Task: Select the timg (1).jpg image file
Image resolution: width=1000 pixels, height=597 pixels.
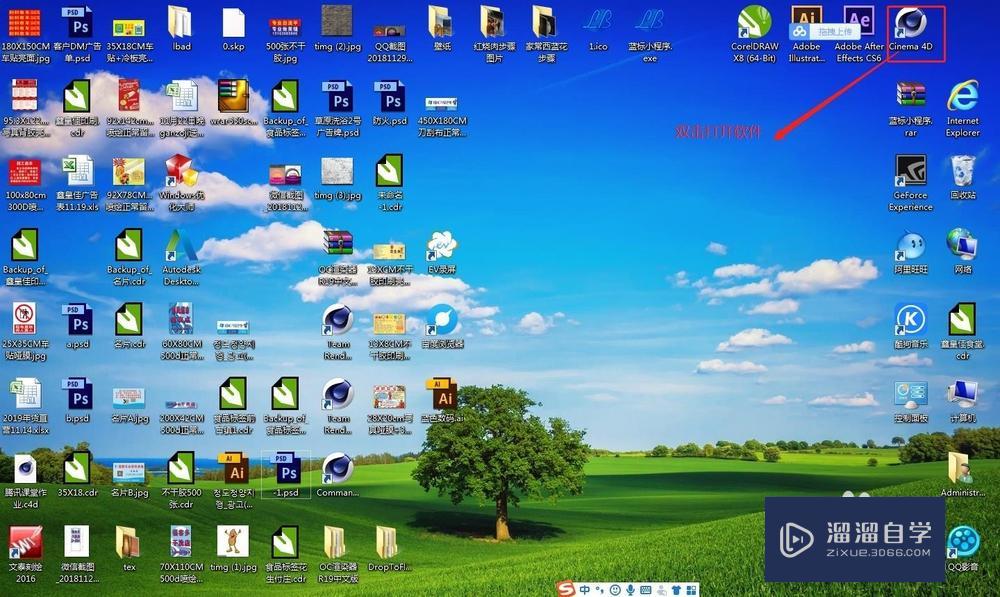Action: tap(233, 549)
